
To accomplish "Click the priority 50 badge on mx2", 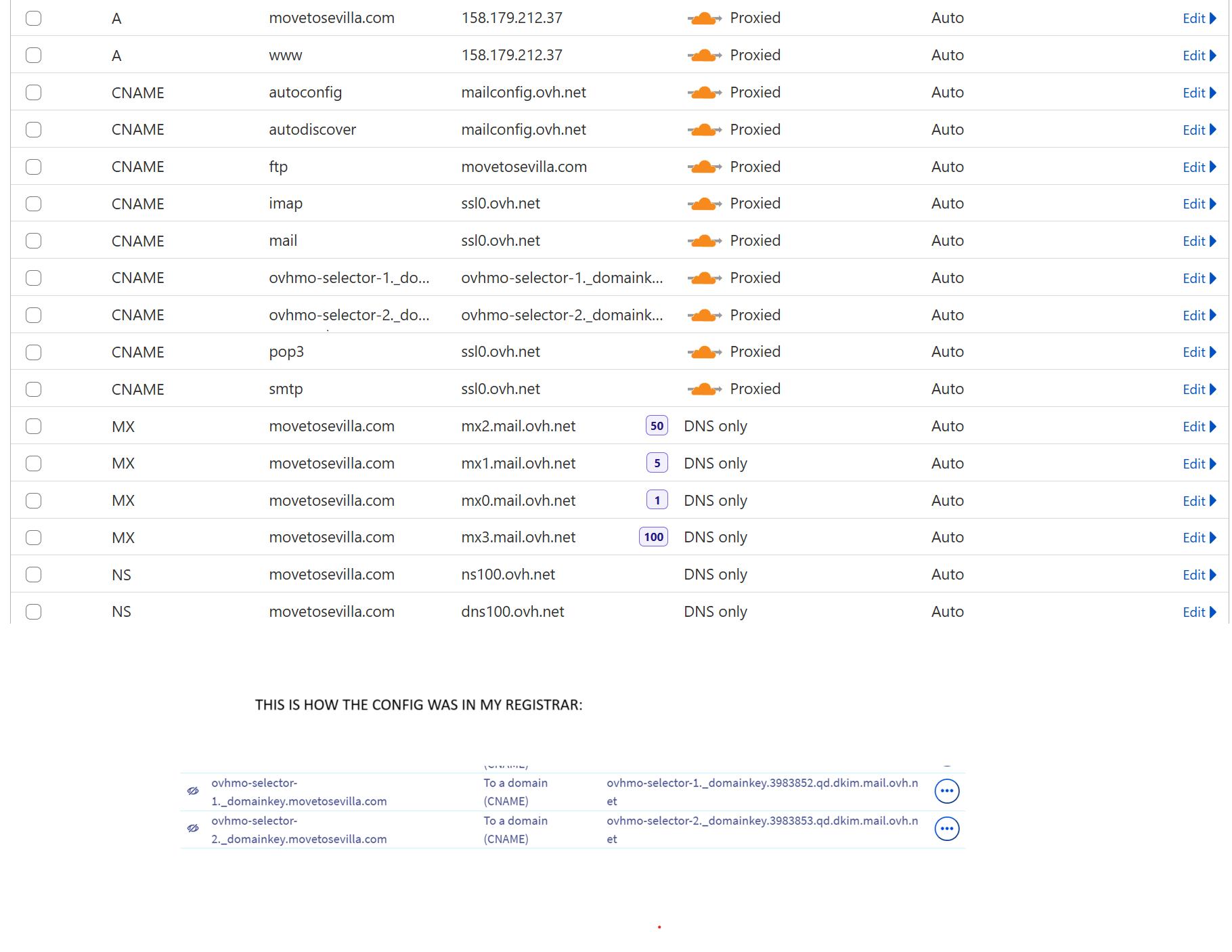I will [657, 426].
